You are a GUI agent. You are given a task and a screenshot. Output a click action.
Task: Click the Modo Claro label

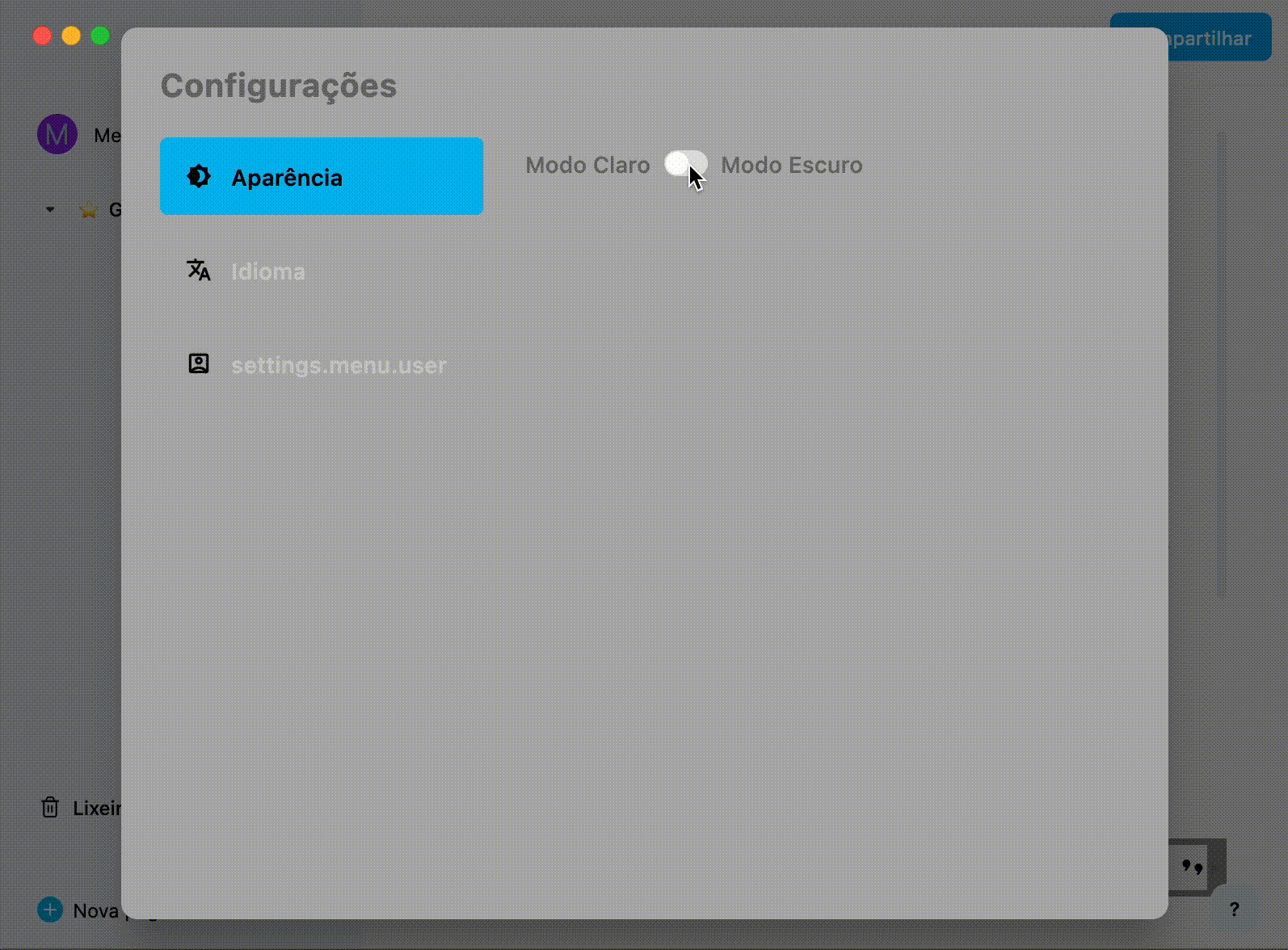(x=587, y=165)
